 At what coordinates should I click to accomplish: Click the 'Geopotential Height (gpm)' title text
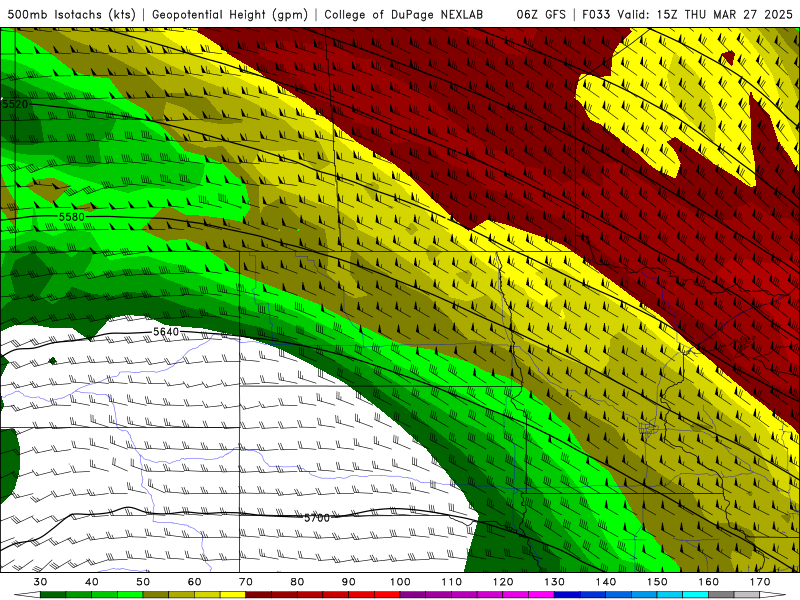click(x=230, y=14)
